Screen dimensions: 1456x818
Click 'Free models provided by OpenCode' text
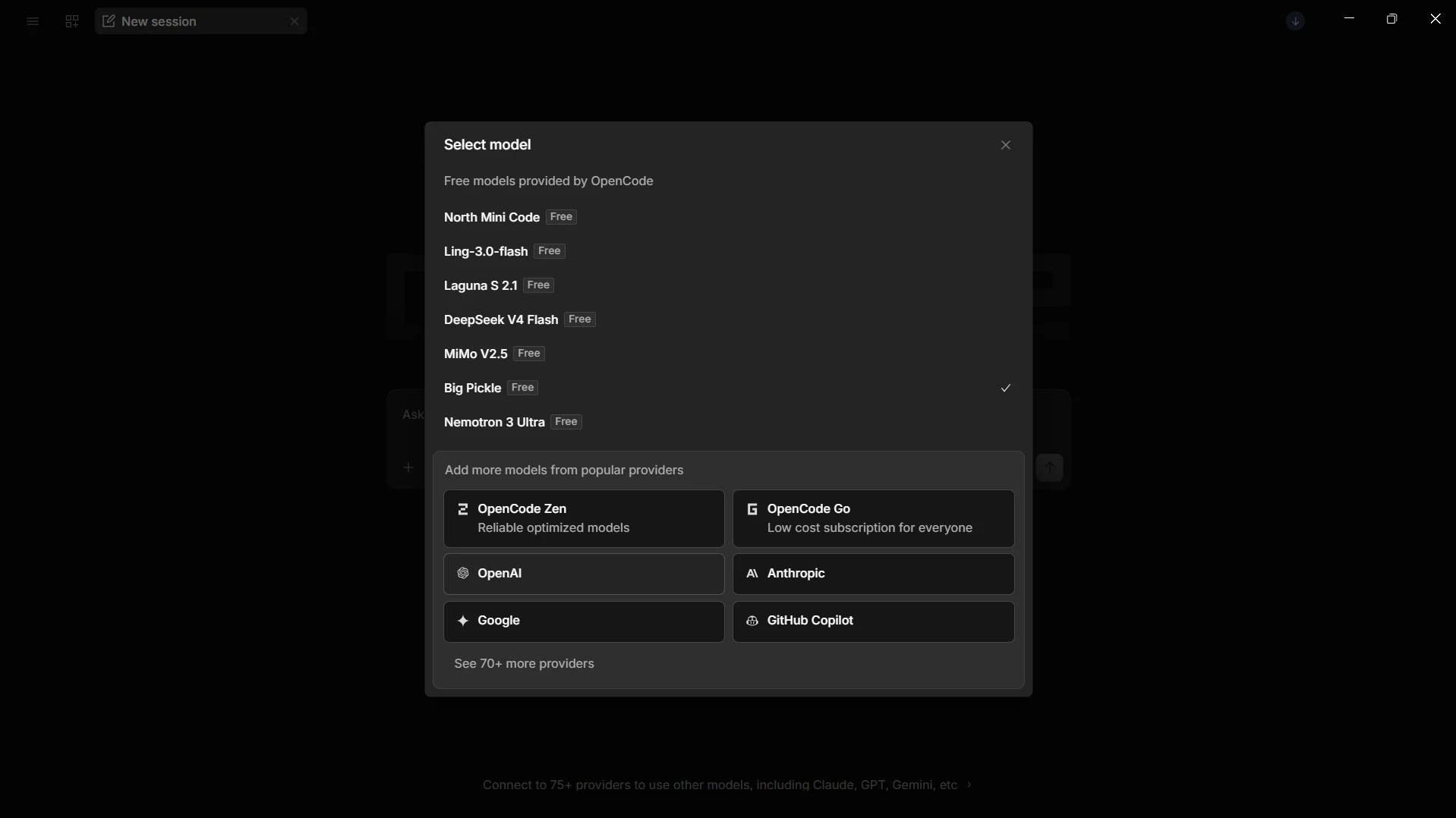549,181
